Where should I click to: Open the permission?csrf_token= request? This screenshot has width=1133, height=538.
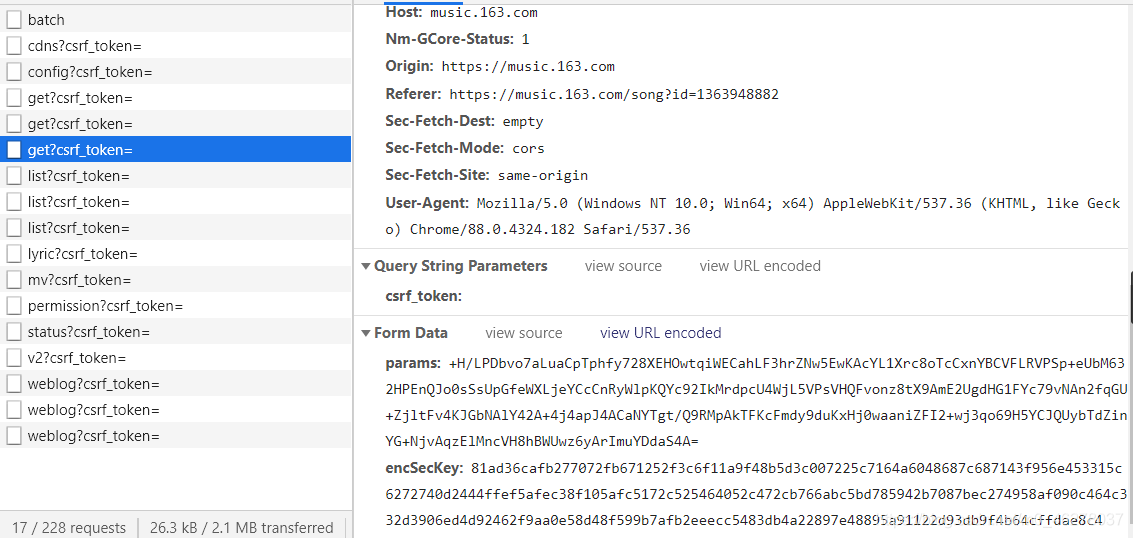(176, 305)
